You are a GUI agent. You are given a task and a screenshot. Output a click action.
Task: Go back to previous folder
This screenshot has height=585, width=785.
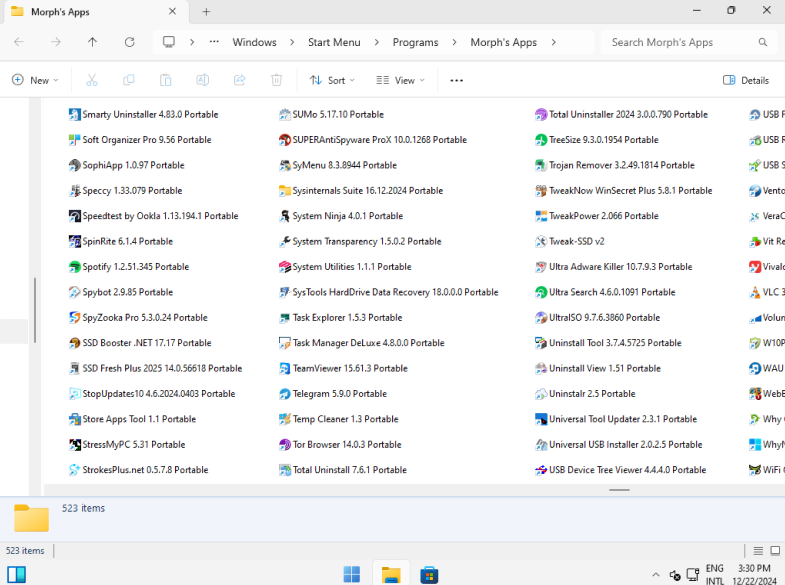point(19,42)
